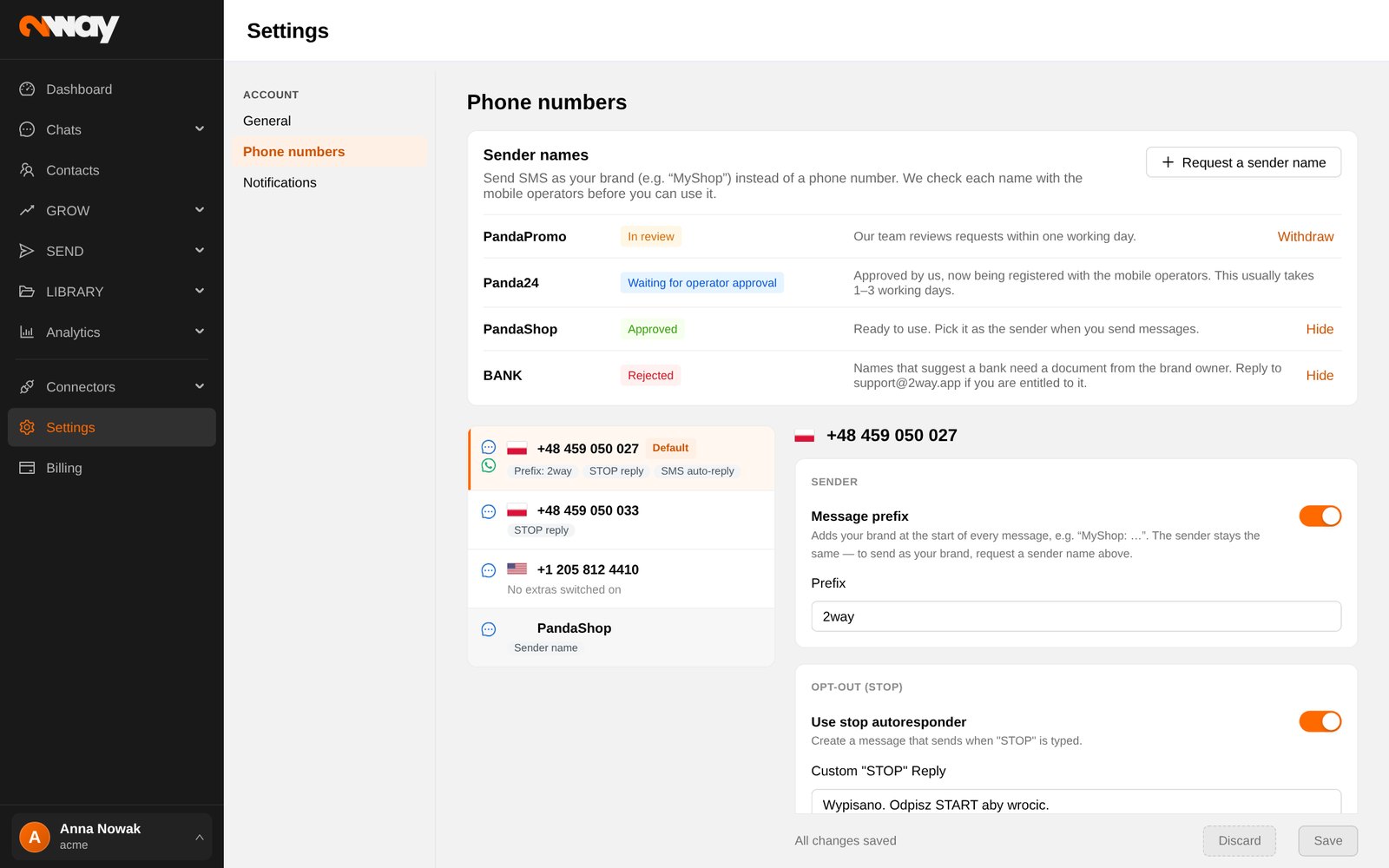The width and height of the screenshot is (1389, 868).
Task: Click the SMS bubble icon beside PandaShop sender
Action: [x=489, y=629]
